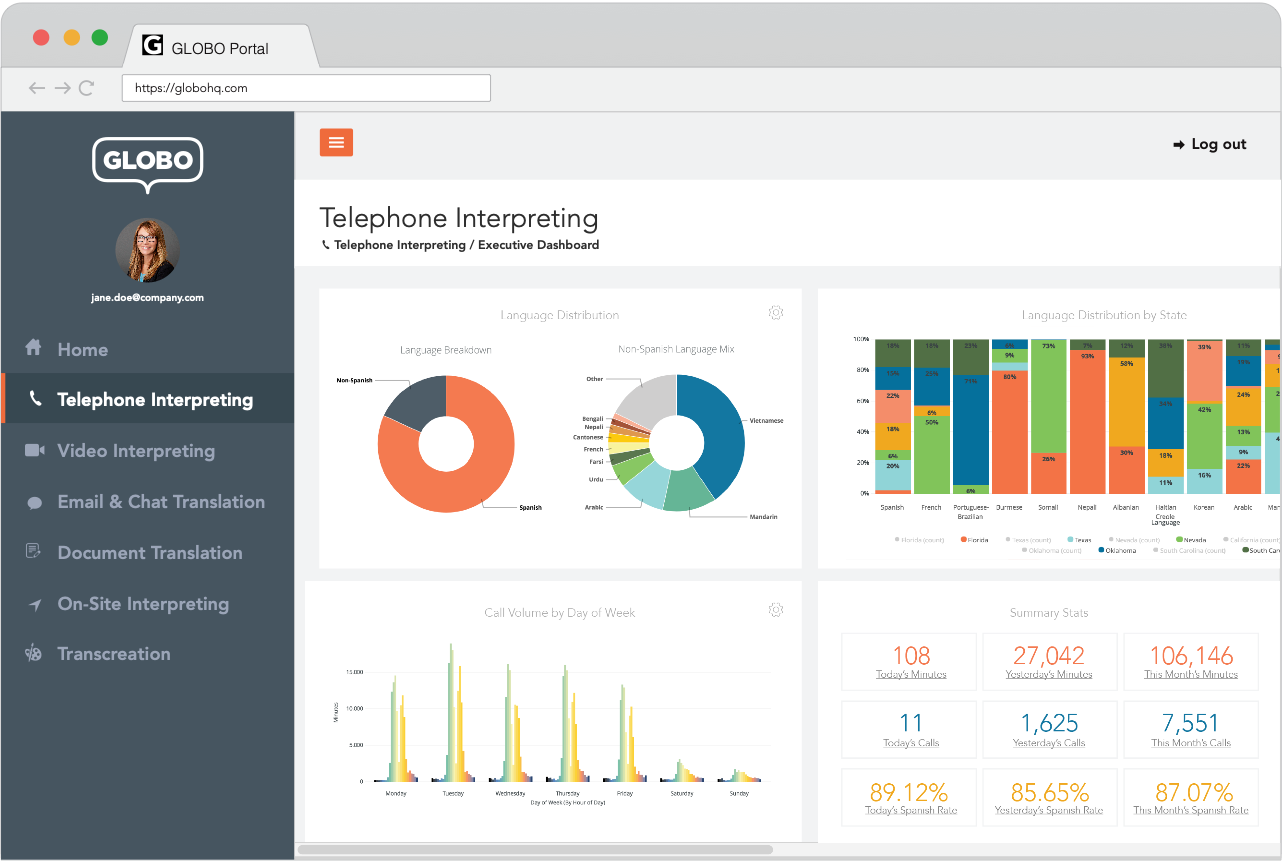1282x861 pixels.
Task: Click Jane Doe's profile avatar
Action: [147, 250]
